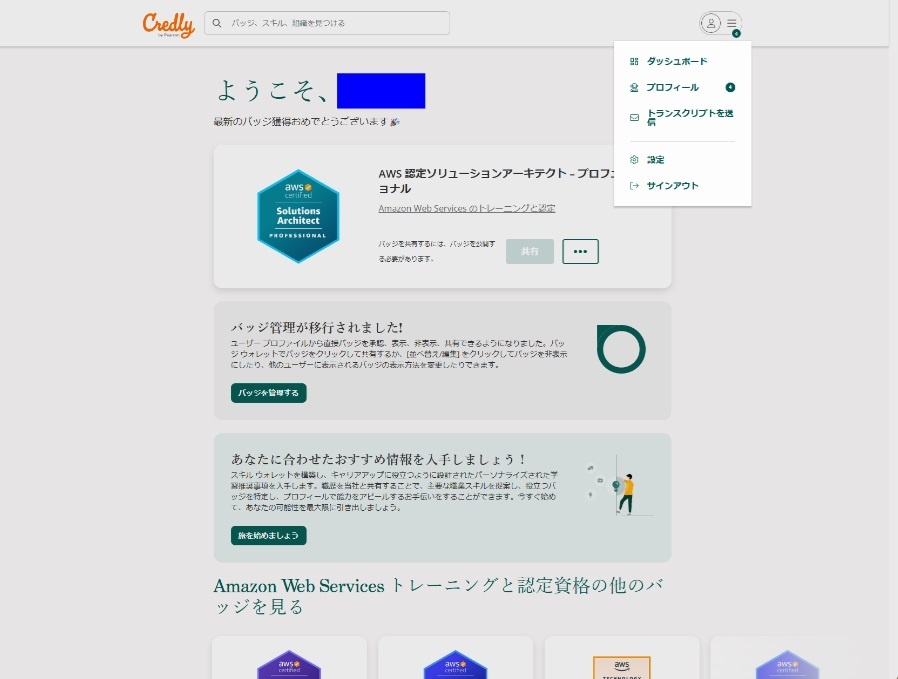898x679 pixels.
Task: Click the blue AWS certified badge card
Action: [455, 657]
